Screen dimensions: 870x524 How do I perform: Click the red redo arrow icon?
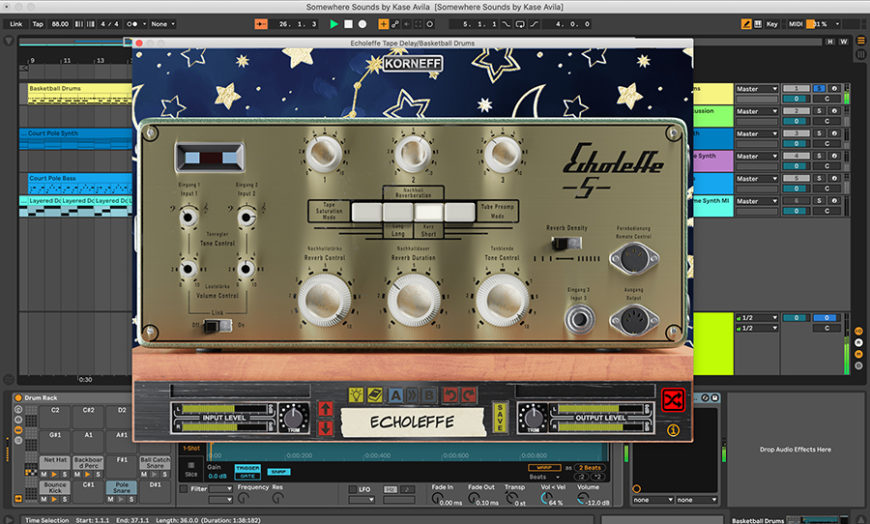(x=469, y=395)
